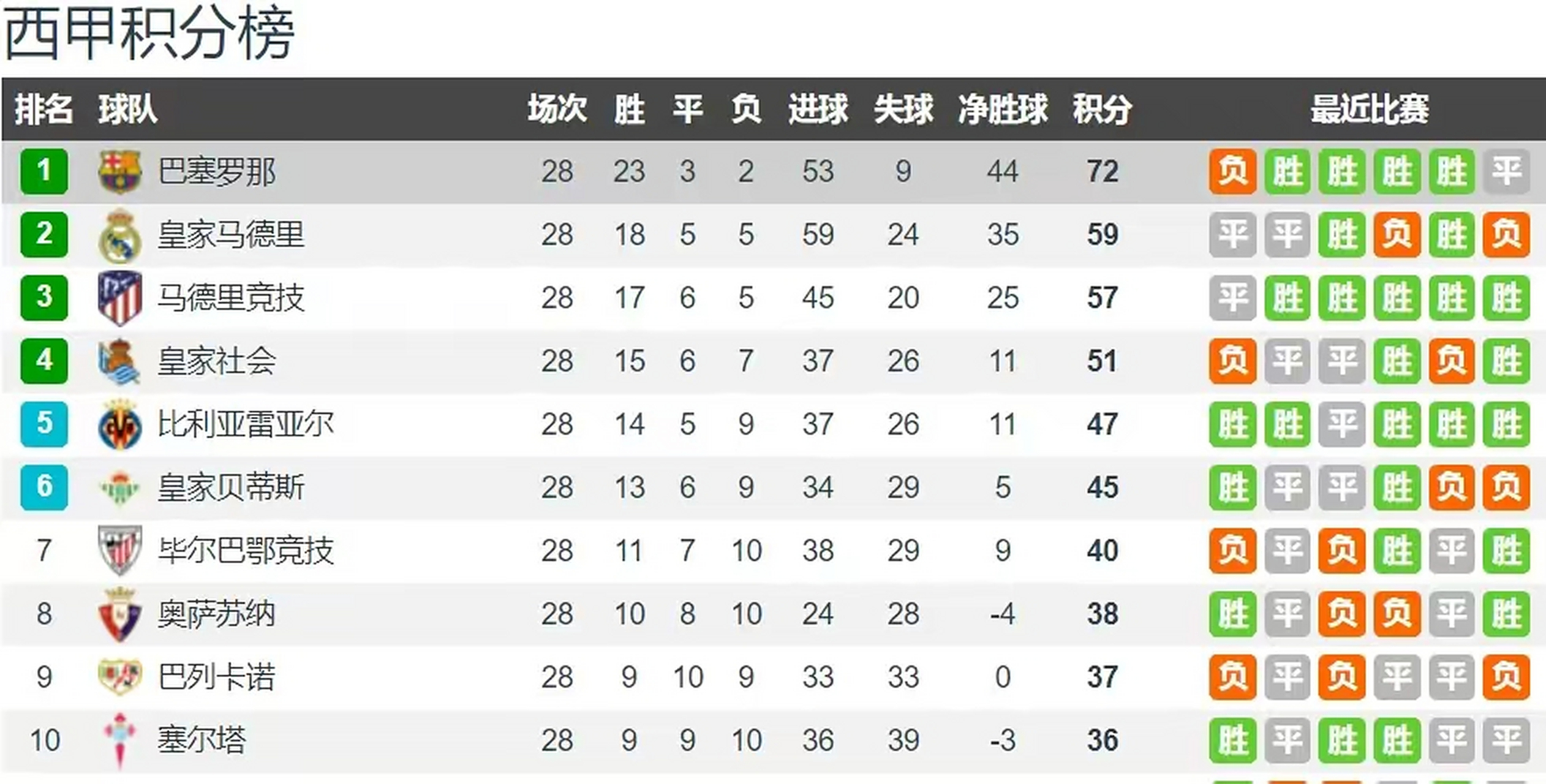Click the Celta Vigo club crest
The image size is (1546, 784).
(120, 740)
